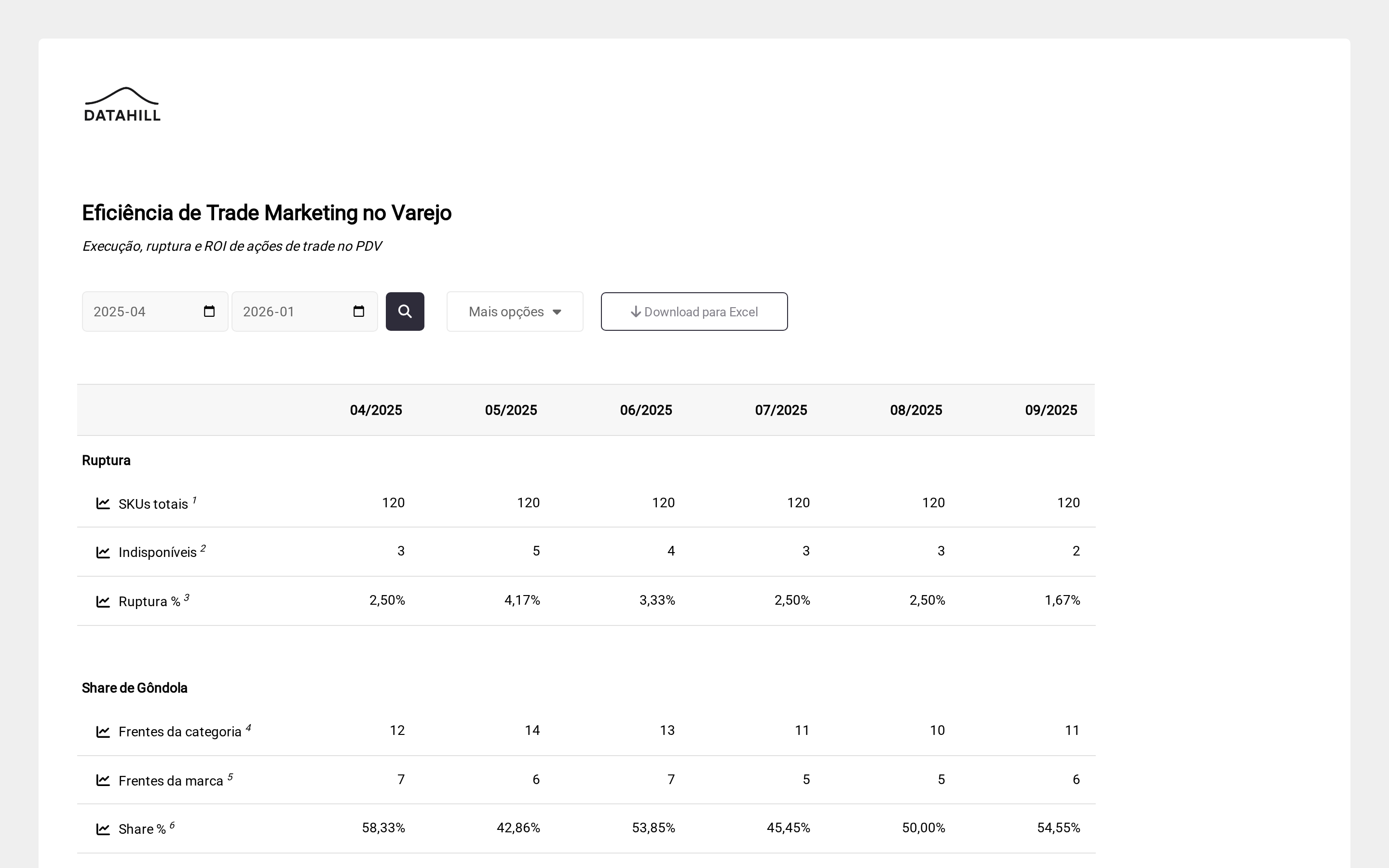Click the Ruptura section heading
Viewport: 1389px width, 868px height.
(x=106, y=461)
